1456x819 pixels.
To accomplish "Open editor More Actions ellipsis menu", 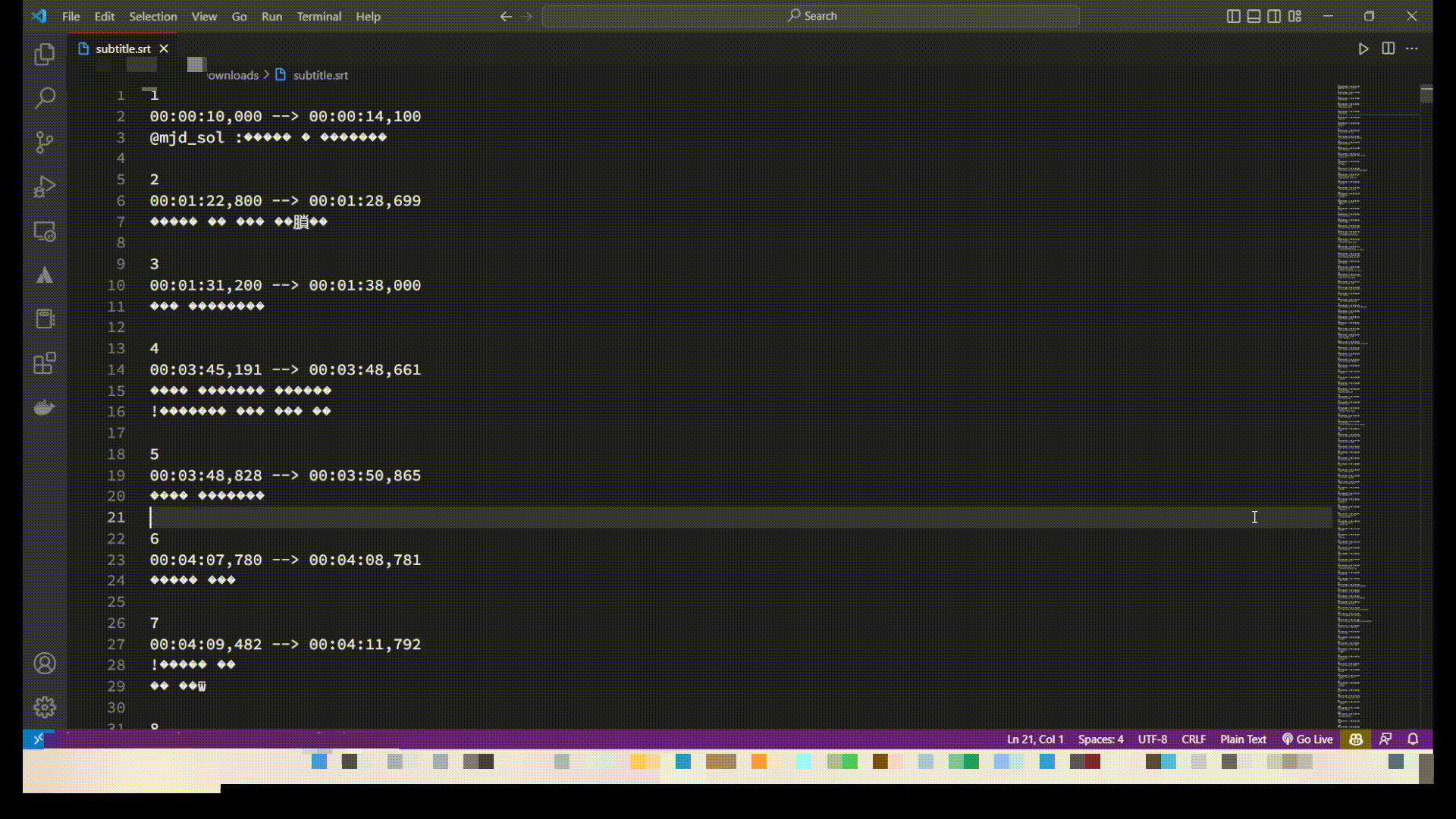I will pyautogui.click(x=1411, y=49).
